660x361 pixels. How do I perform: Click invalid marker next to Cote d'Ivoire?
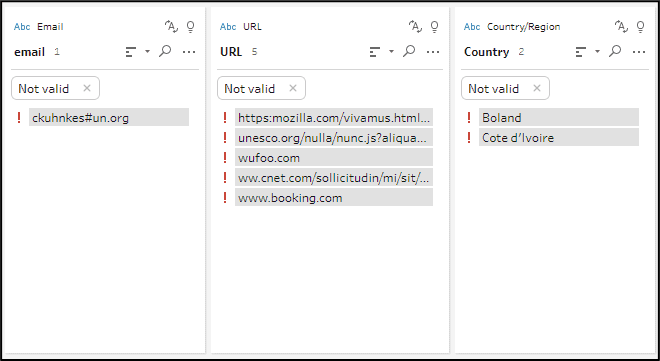click(x=469, y=138)
